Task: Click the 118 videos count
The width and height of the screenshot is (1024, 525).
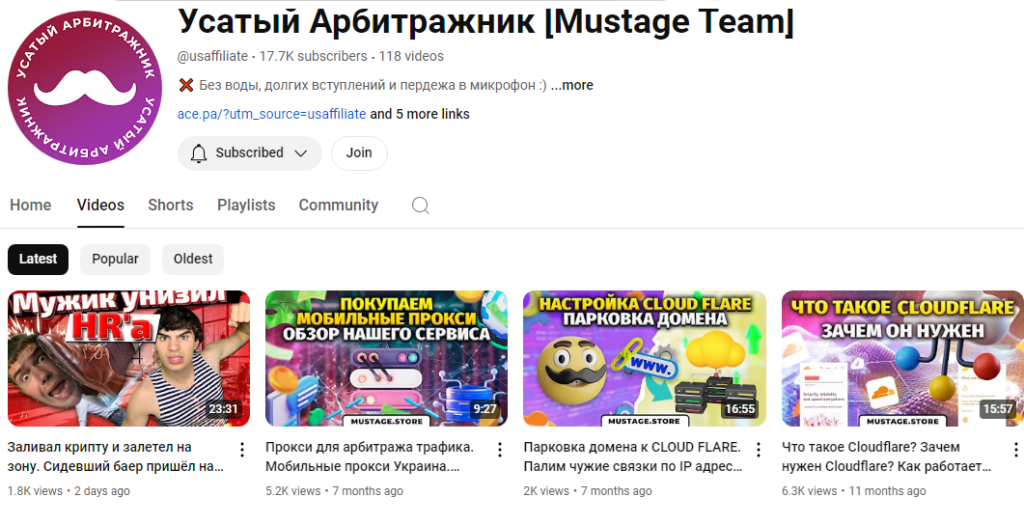Action: click(x=411, y=57)
